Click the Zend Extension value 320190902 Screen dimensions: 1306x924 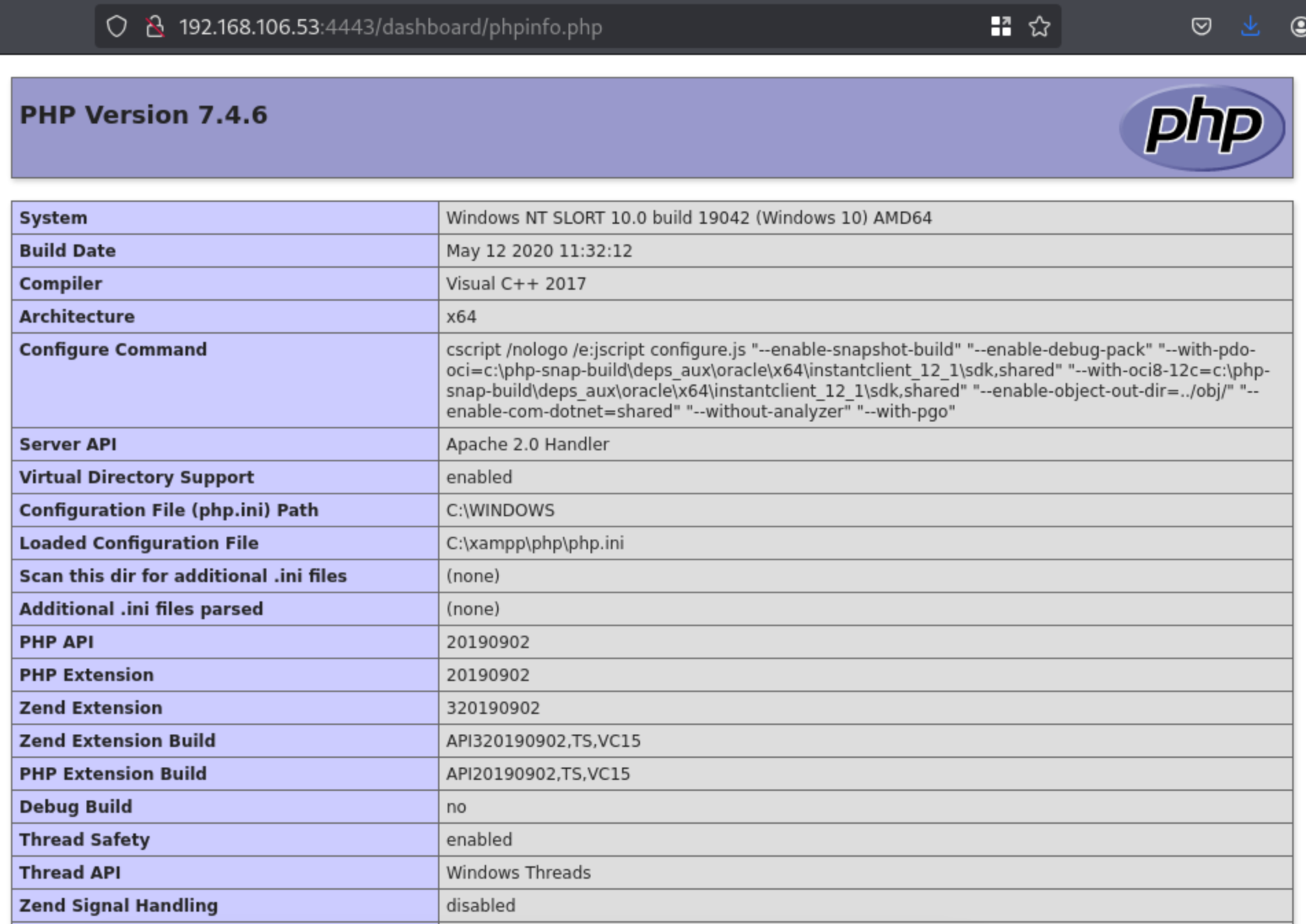pyautogui.click(x=493, y=708)
